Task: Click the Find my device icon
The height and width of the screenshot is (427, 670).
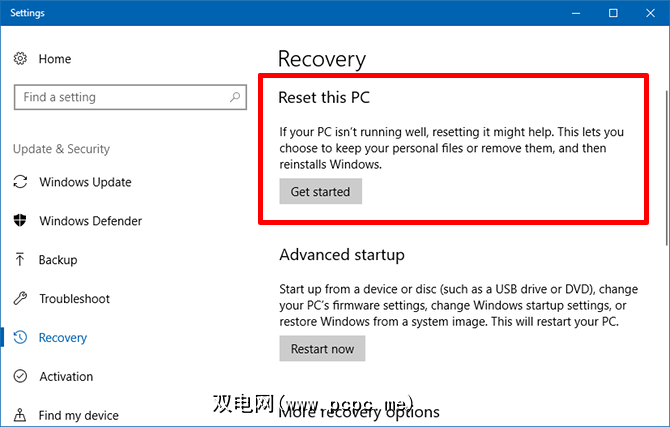Action: pyautogui.click(x=20, y=415)
